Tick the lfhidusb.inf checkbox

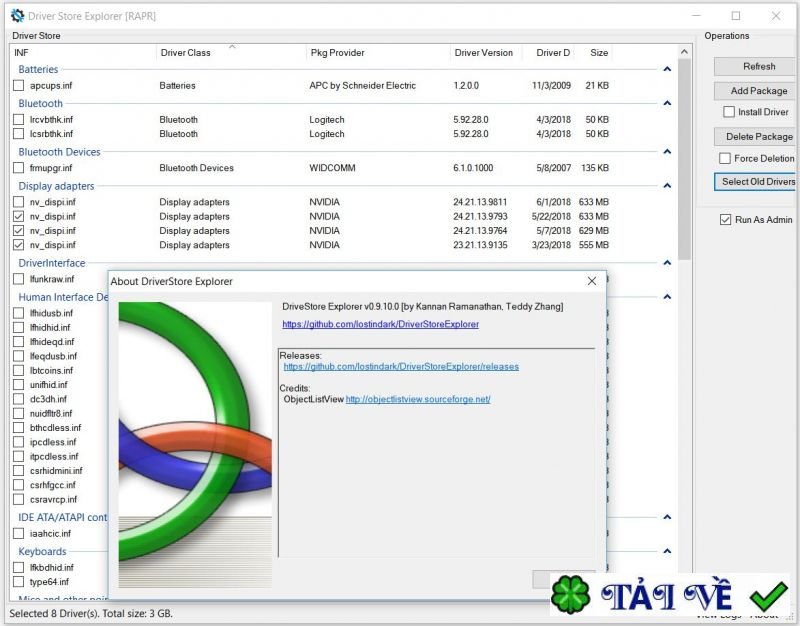[x=18, y=313]
